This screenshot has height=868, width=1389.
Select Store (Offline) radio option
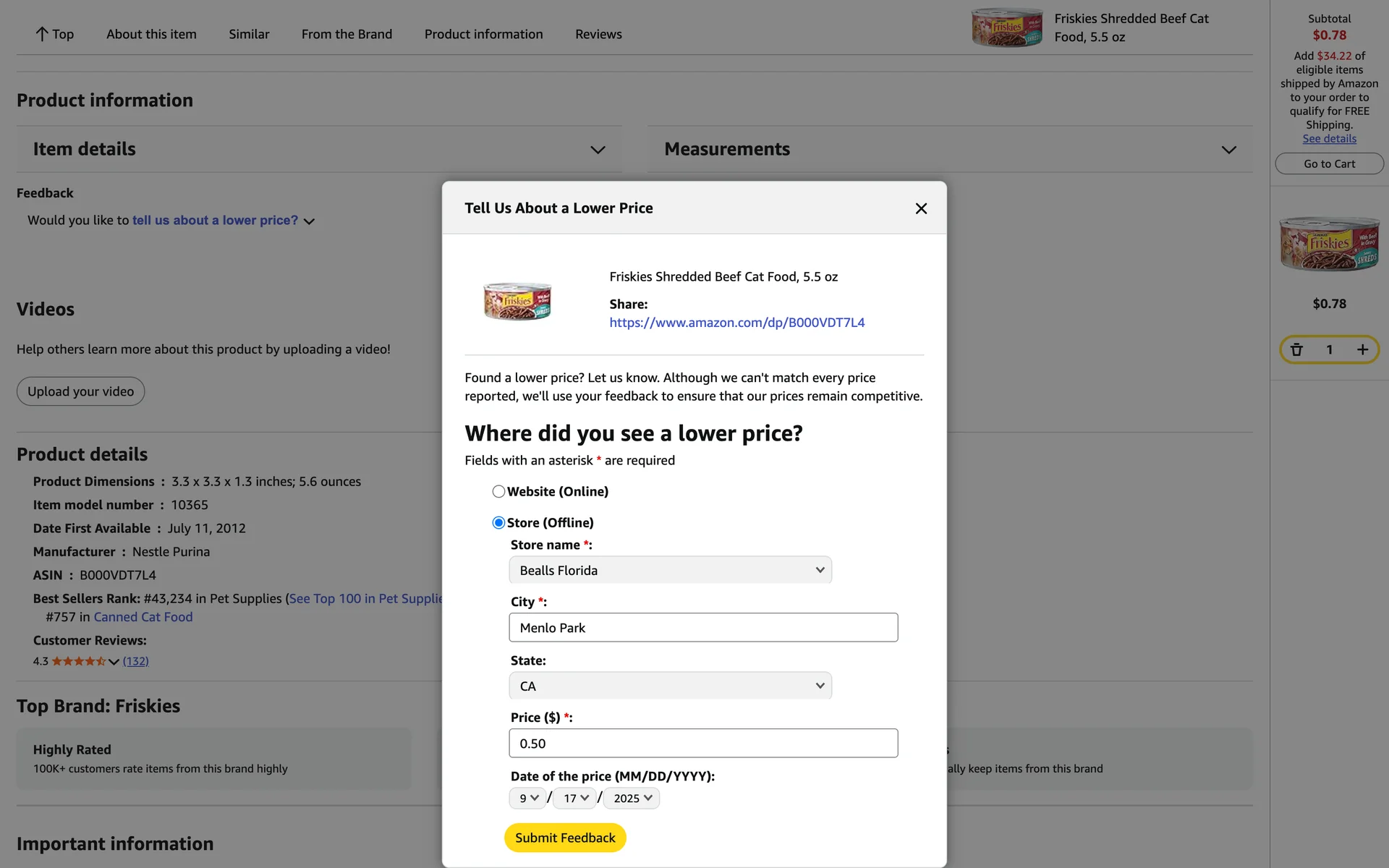(498, 523)
